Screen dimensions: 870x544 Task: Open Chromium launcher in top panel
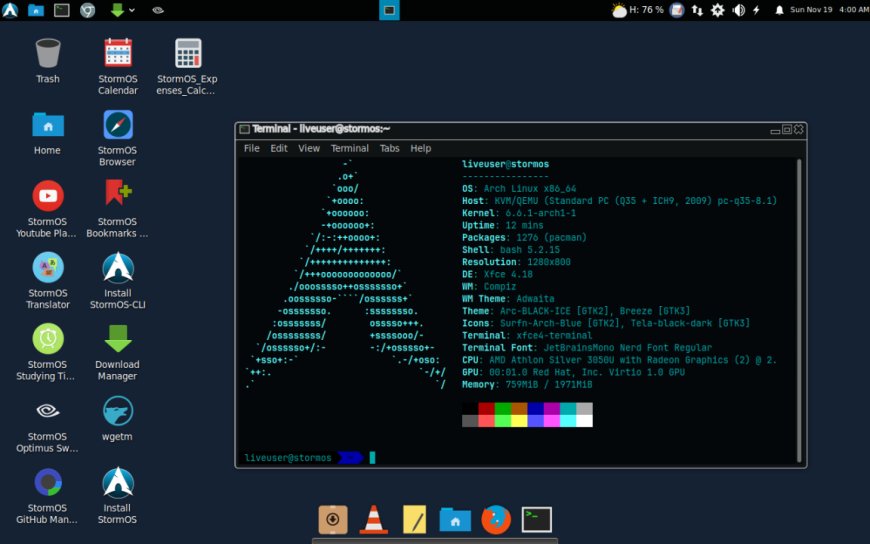click(88, 10)
